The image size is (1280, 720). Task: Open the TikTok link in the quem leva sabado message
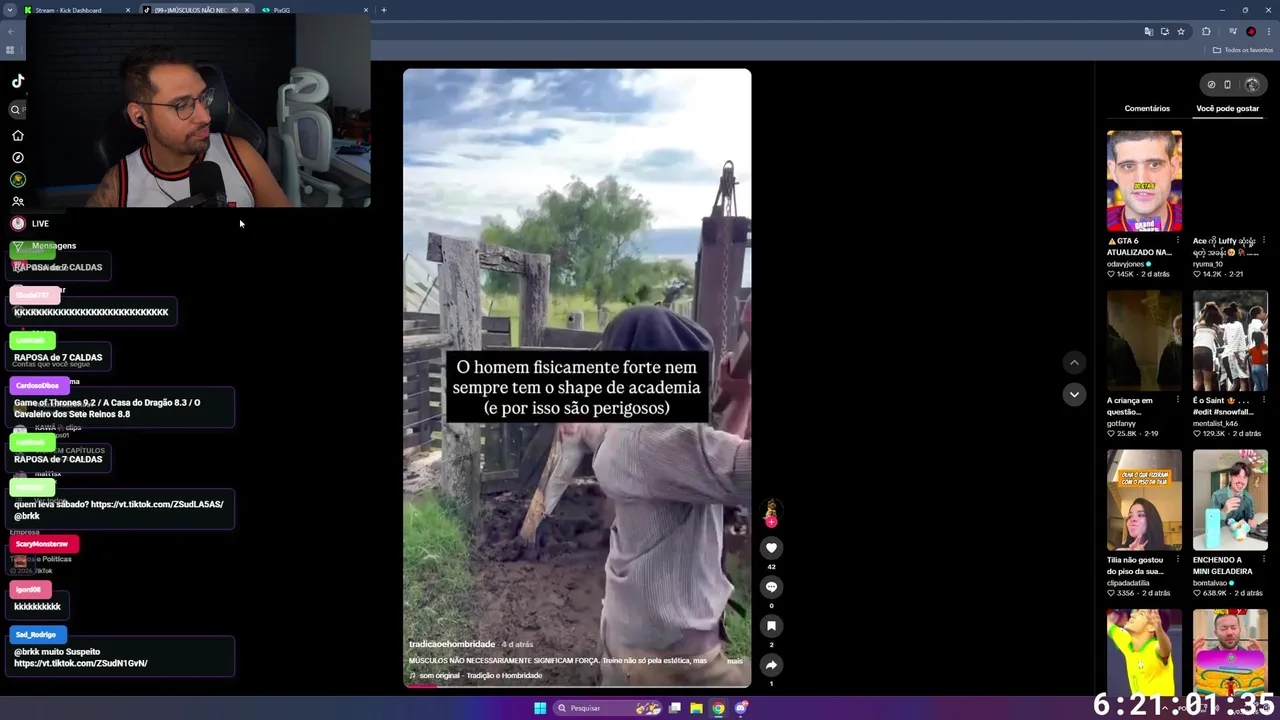point(157,504)
